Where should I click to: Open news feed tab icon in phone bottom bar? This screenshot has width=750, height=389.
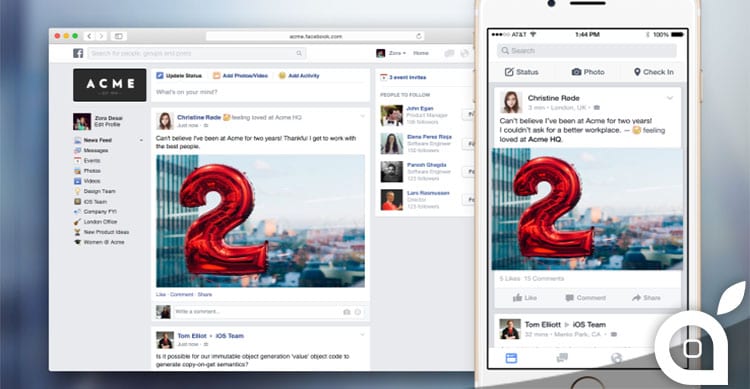511,358
